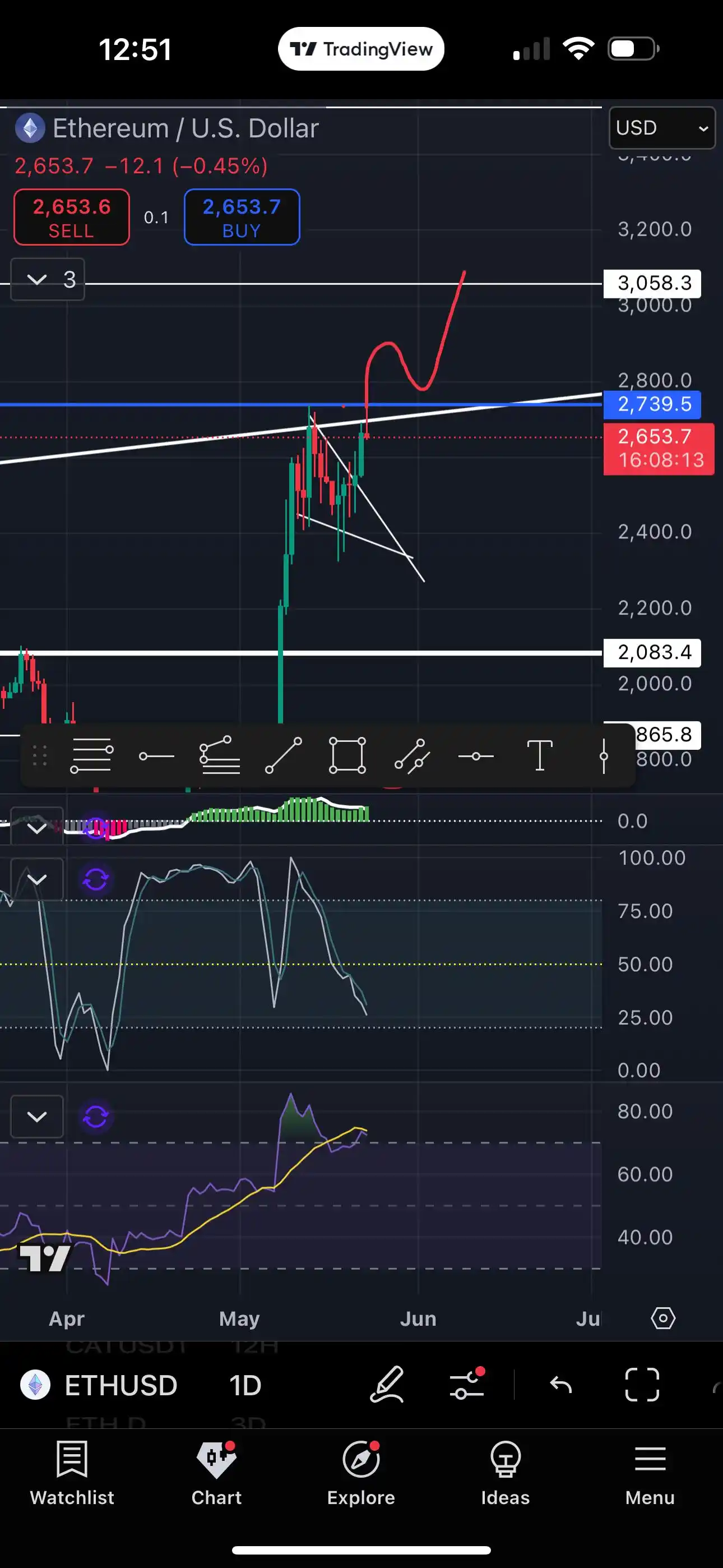
Task: Tap the cellular signal bars icon
Action: pyautogui.click(x=531, y=49)
